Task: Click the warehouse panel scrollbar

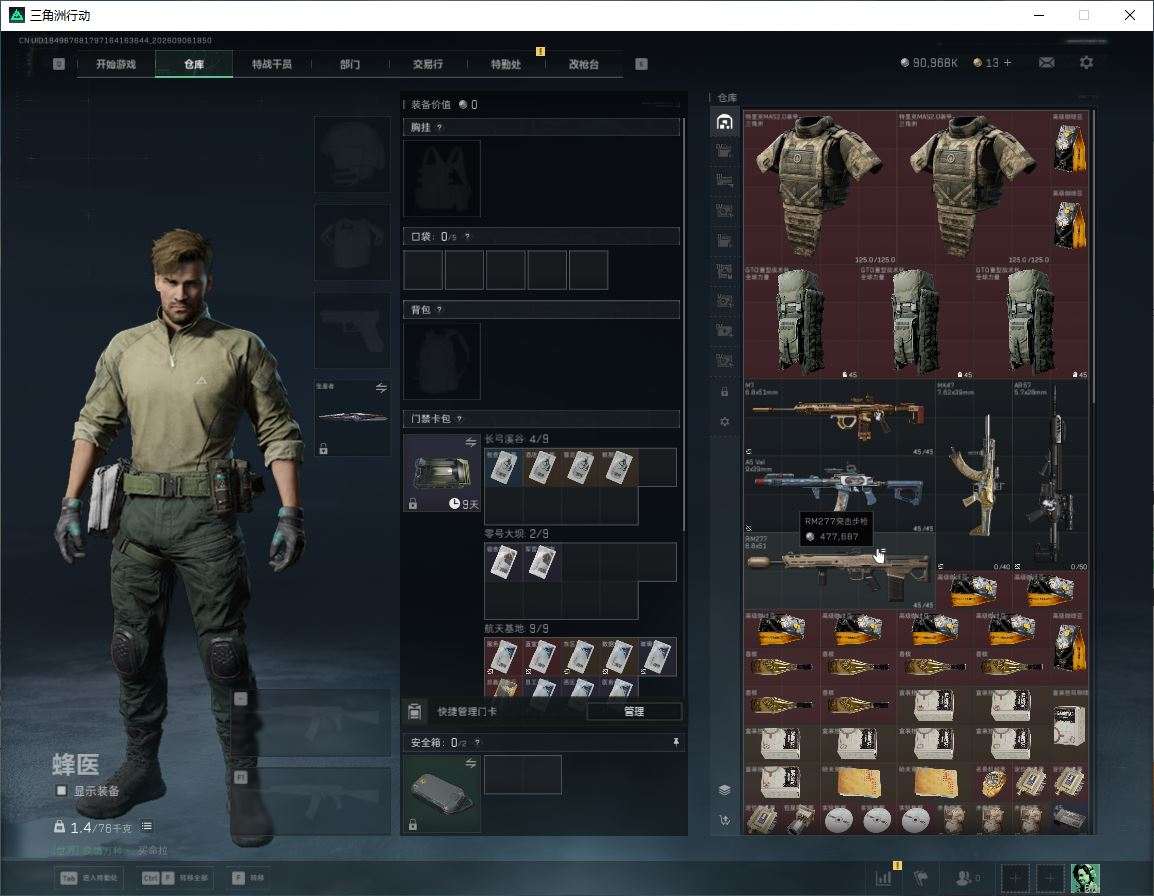Action: coord(1094,258)
